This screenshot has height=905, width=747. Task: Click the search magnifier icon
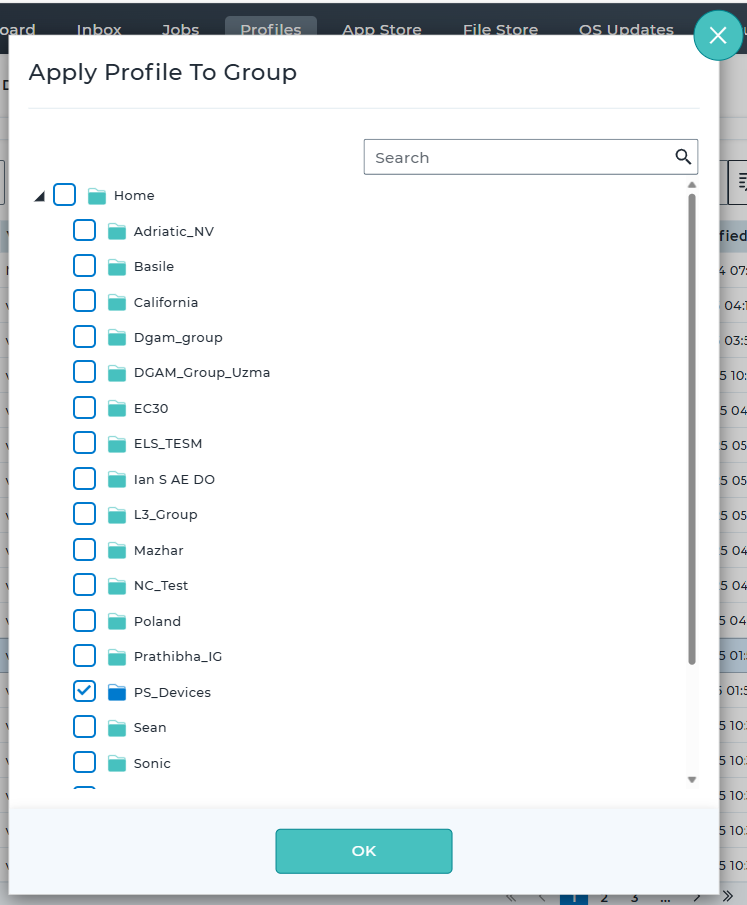(683, 157)
